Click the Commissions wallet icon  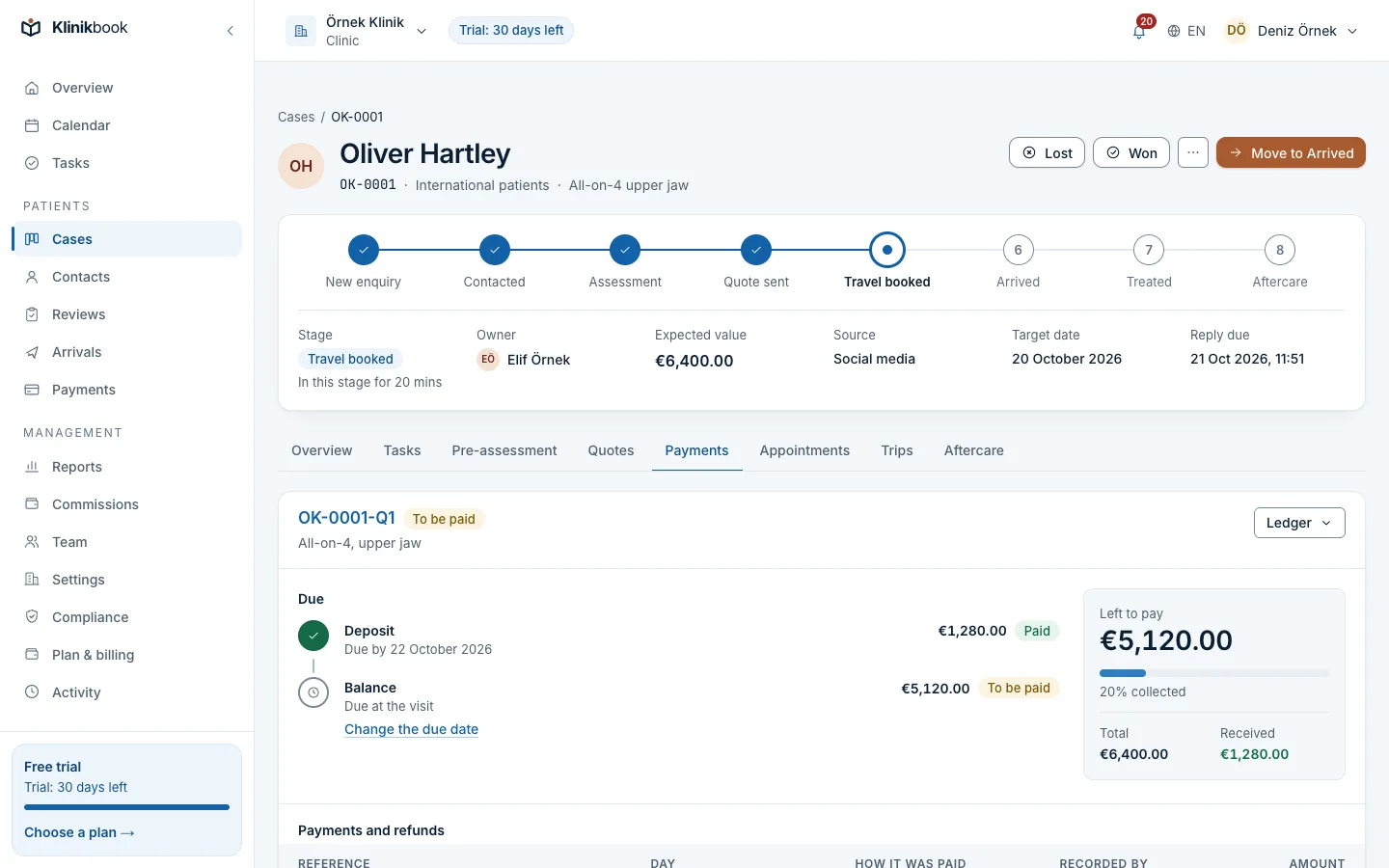tap(32, 504)
